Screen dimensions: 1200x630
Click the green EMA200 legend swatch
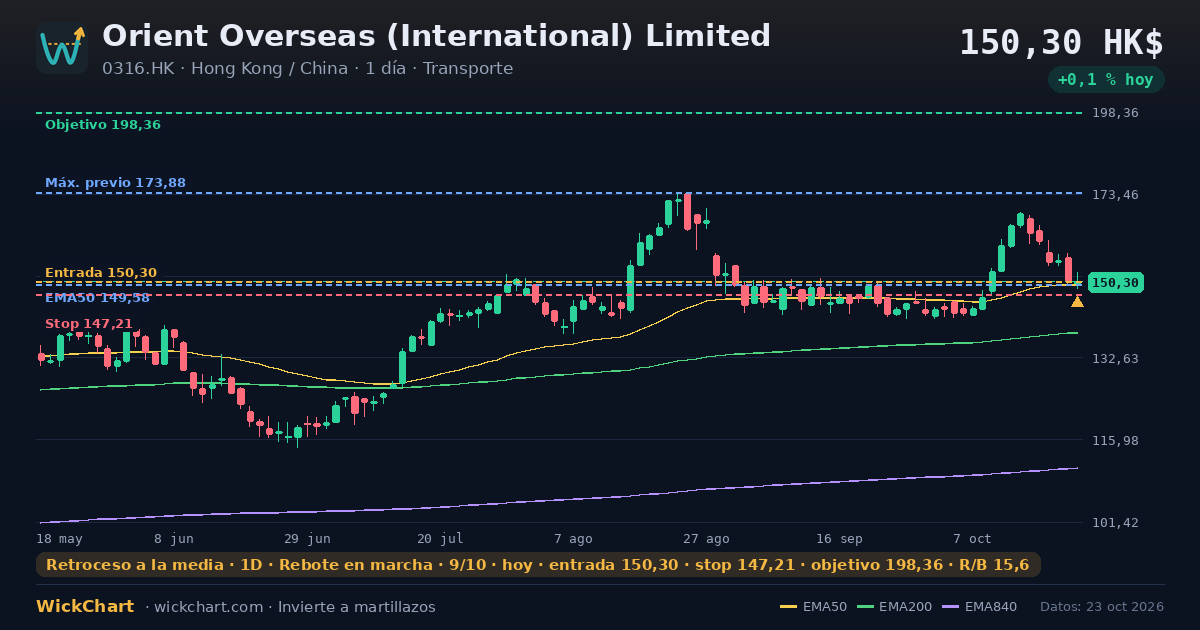864,607
